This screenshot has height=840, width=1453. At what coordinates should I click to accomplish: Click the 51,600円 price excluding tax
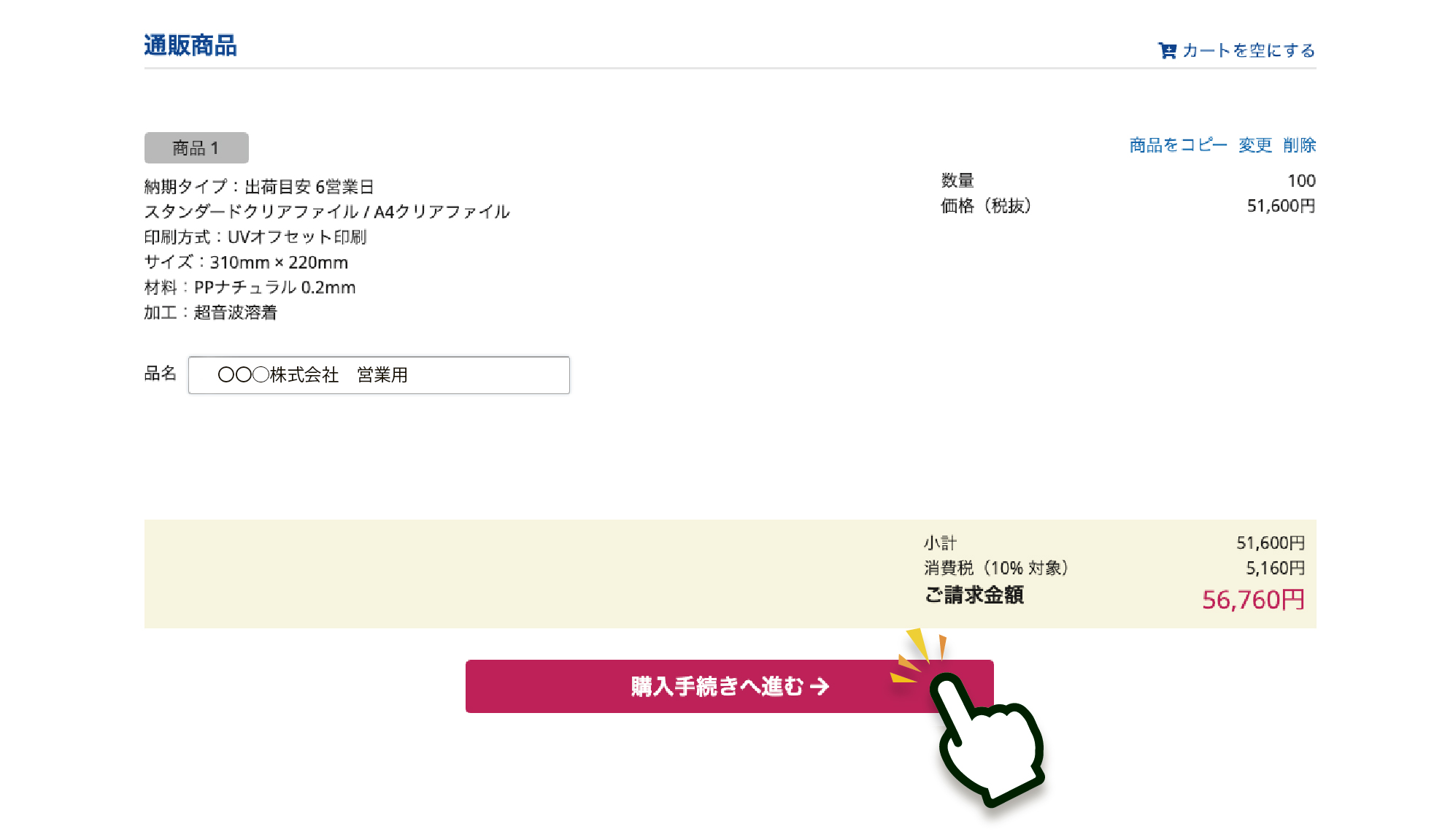[1281, 206]
